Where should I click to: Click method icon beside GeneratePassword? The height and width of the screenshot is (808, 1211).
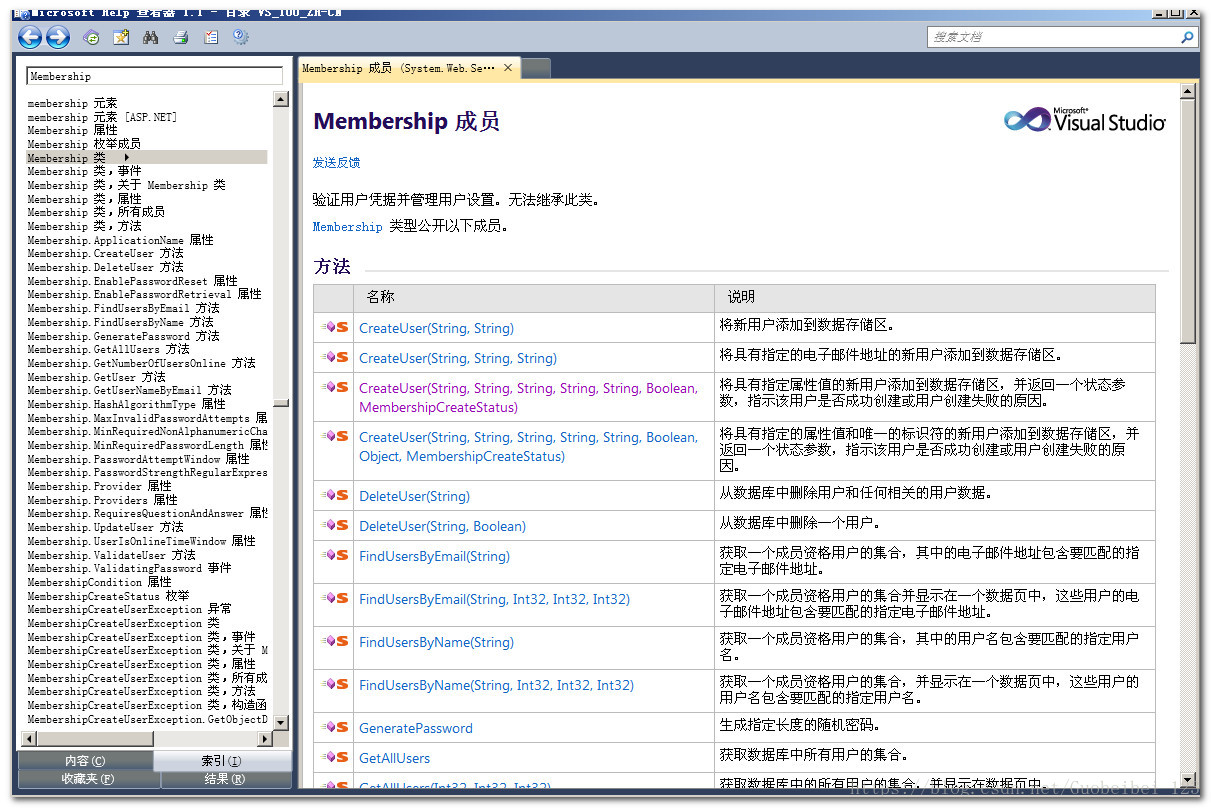[x=335, y=727]
